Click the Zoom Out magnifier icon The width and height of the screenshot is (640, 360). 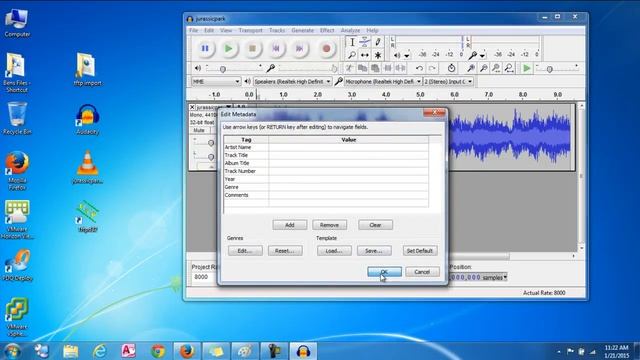pyautogui.click(x=484, y=68)
